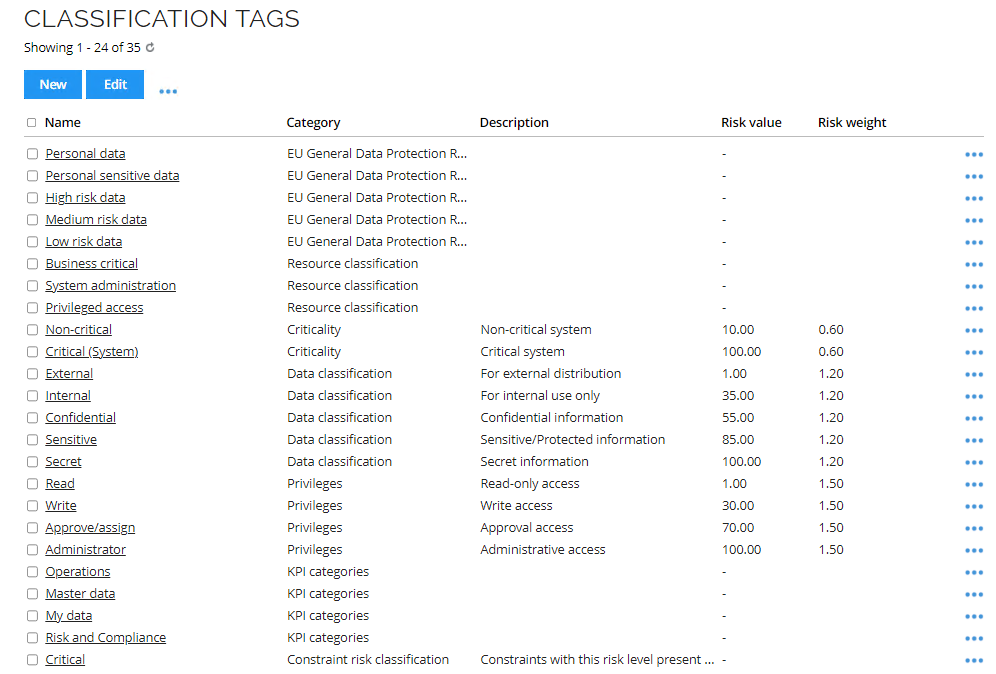Click the Edit button
The image size is (996, 674).
tap(115, 84)
